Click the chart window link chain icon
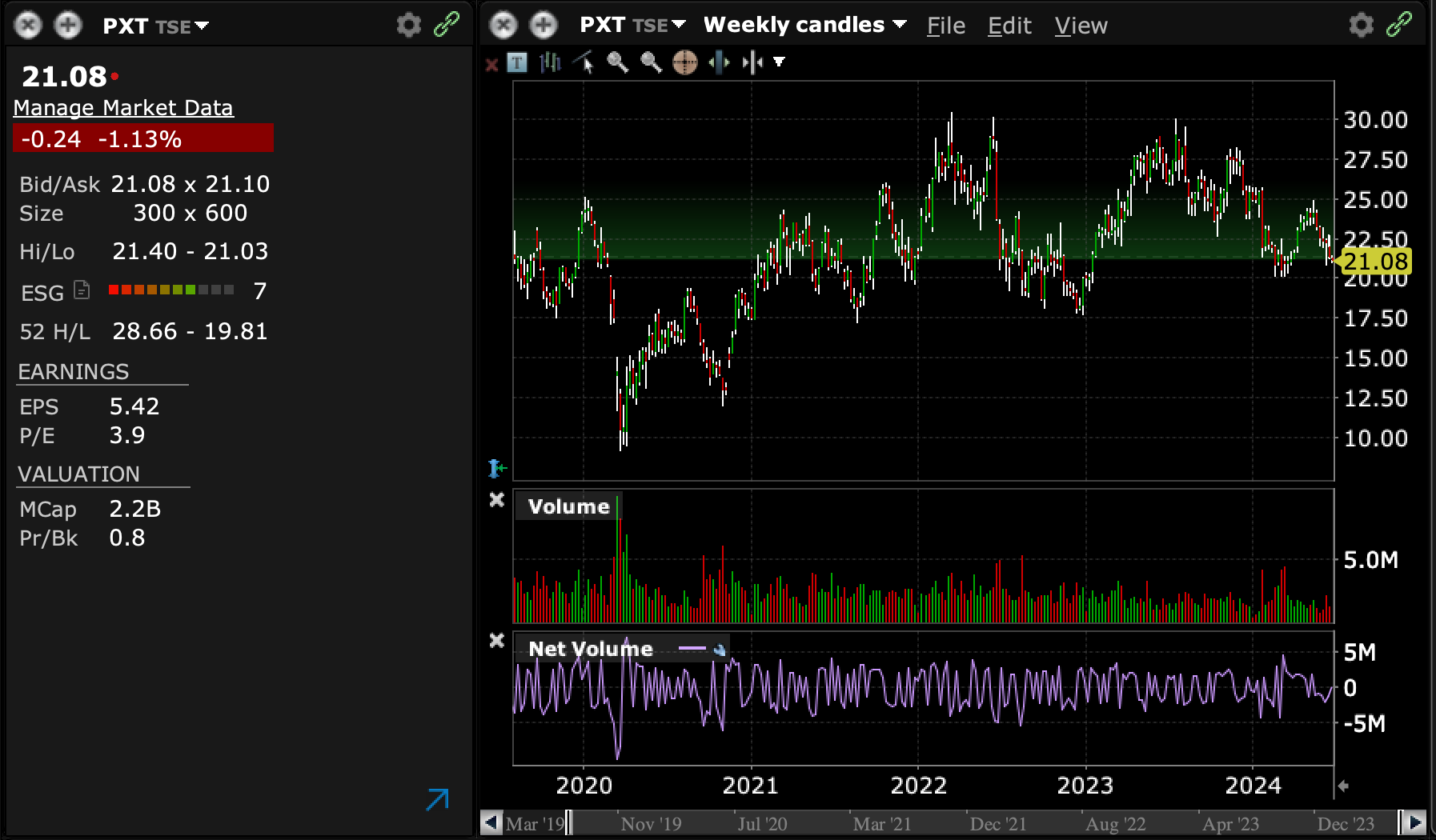The height and width of the screenshot is (840, 1436). click(x=1399, y=25)
